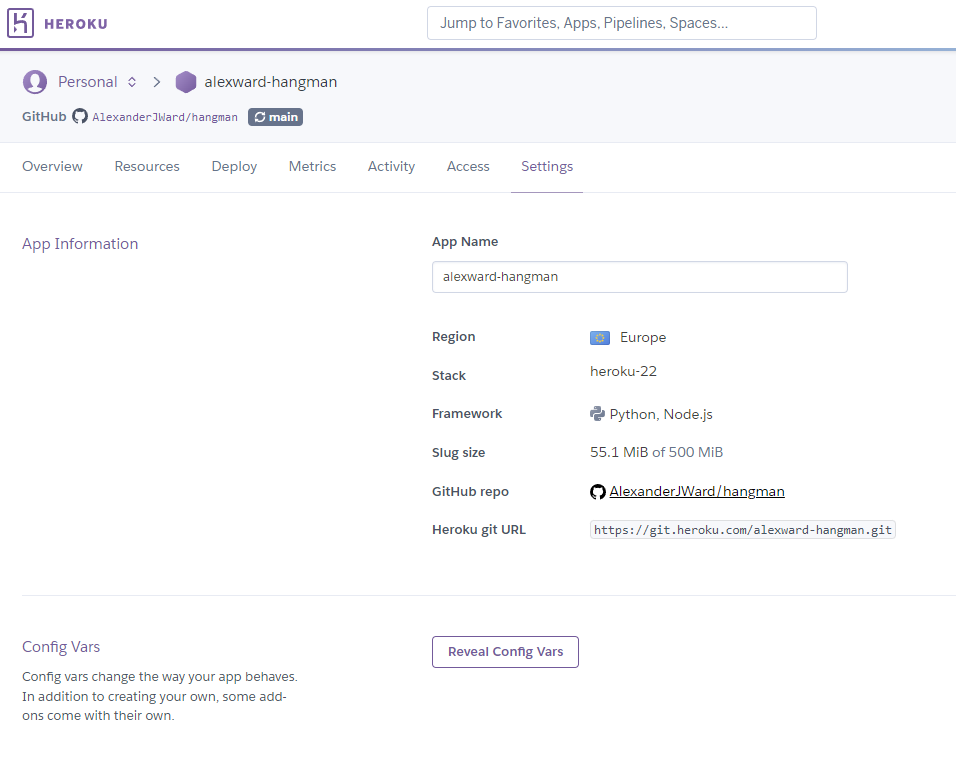Click the main branch badge
Screen dimensions: 956x763
click(x=275, y=117)
